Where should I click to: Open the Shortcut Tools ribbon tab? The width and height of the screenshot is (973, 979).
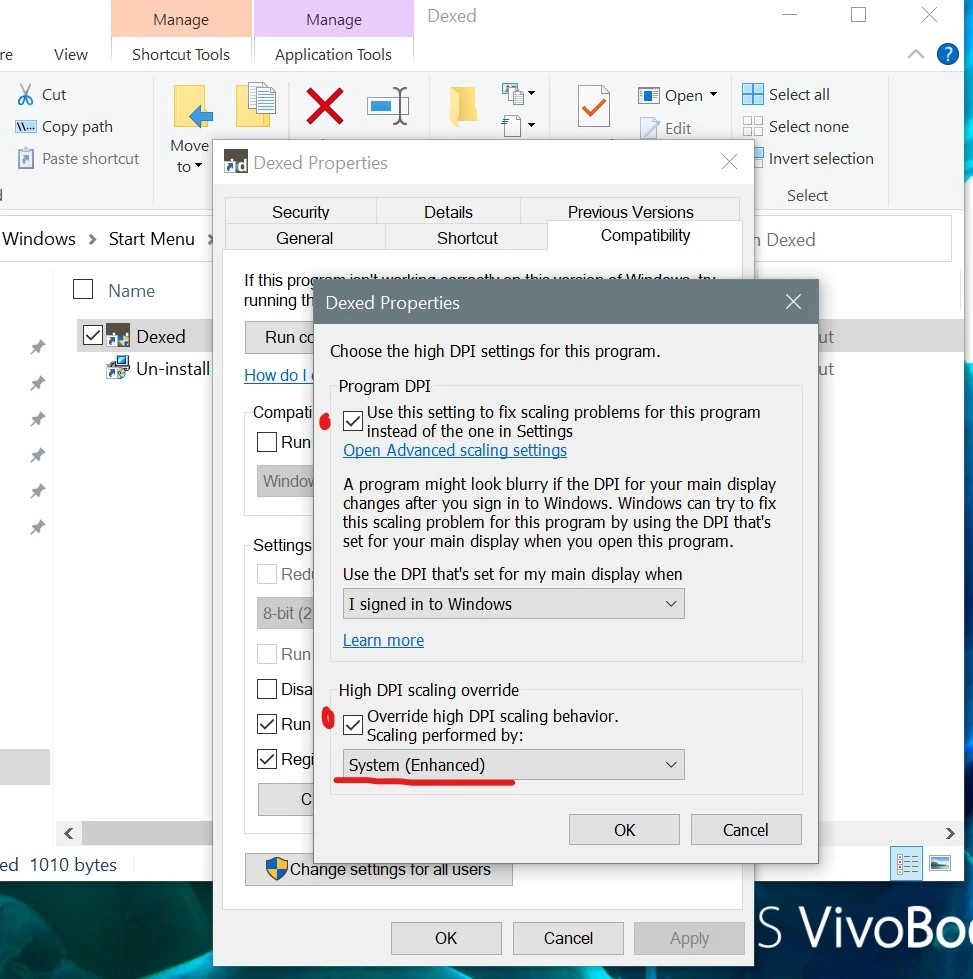180,55
